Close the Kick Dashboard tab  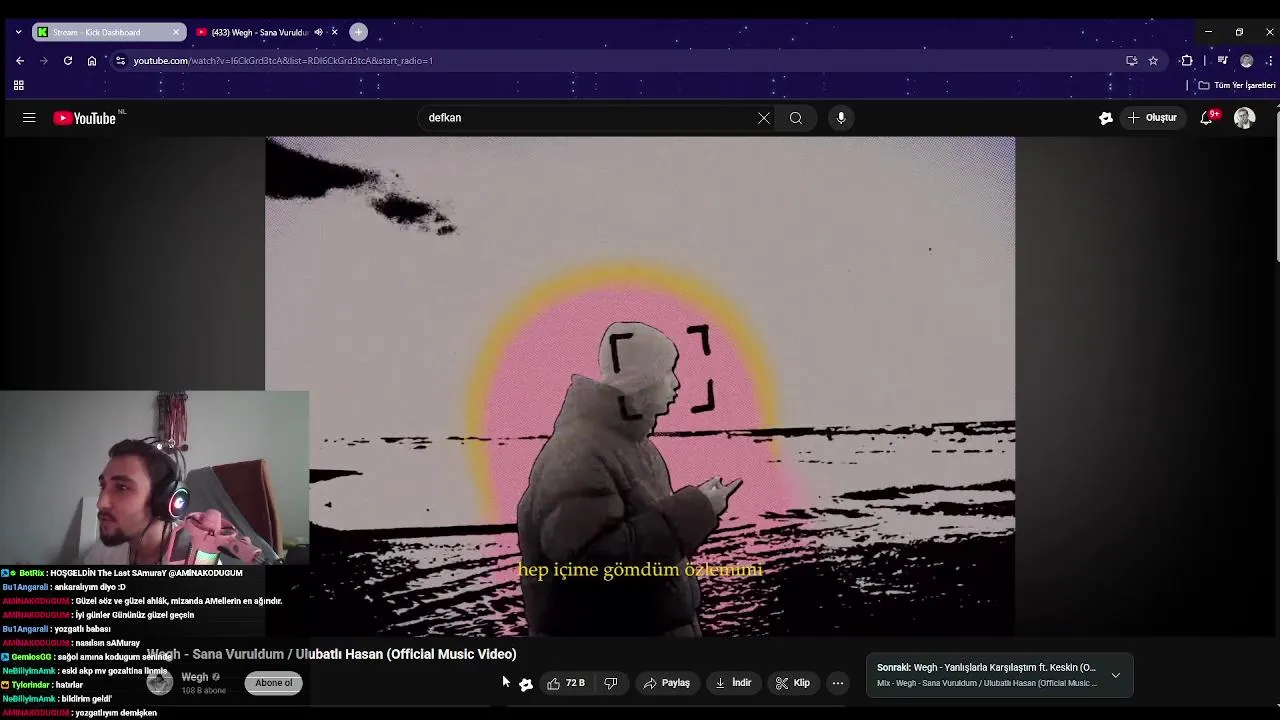(x=176, y=32)
